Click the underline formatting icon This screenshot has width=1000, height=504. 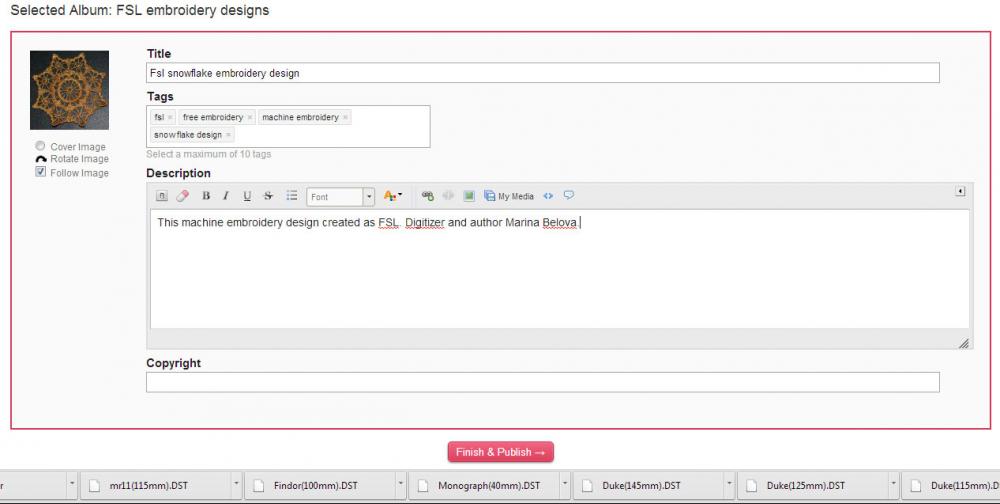coord(247,196)
